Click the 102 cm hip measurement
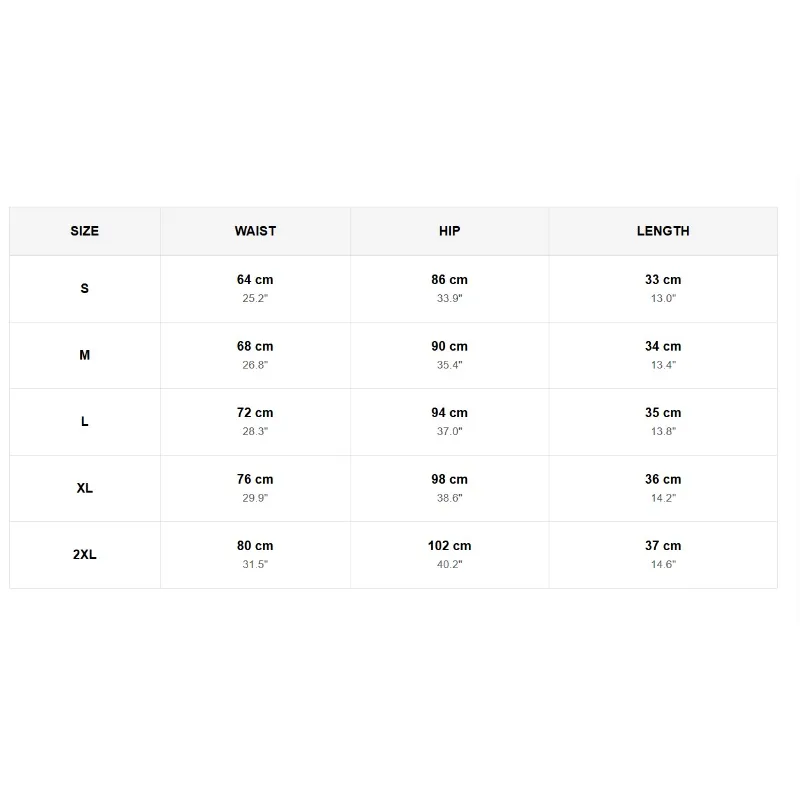Viewport: 800px width, 800px height. click(449, 546)
